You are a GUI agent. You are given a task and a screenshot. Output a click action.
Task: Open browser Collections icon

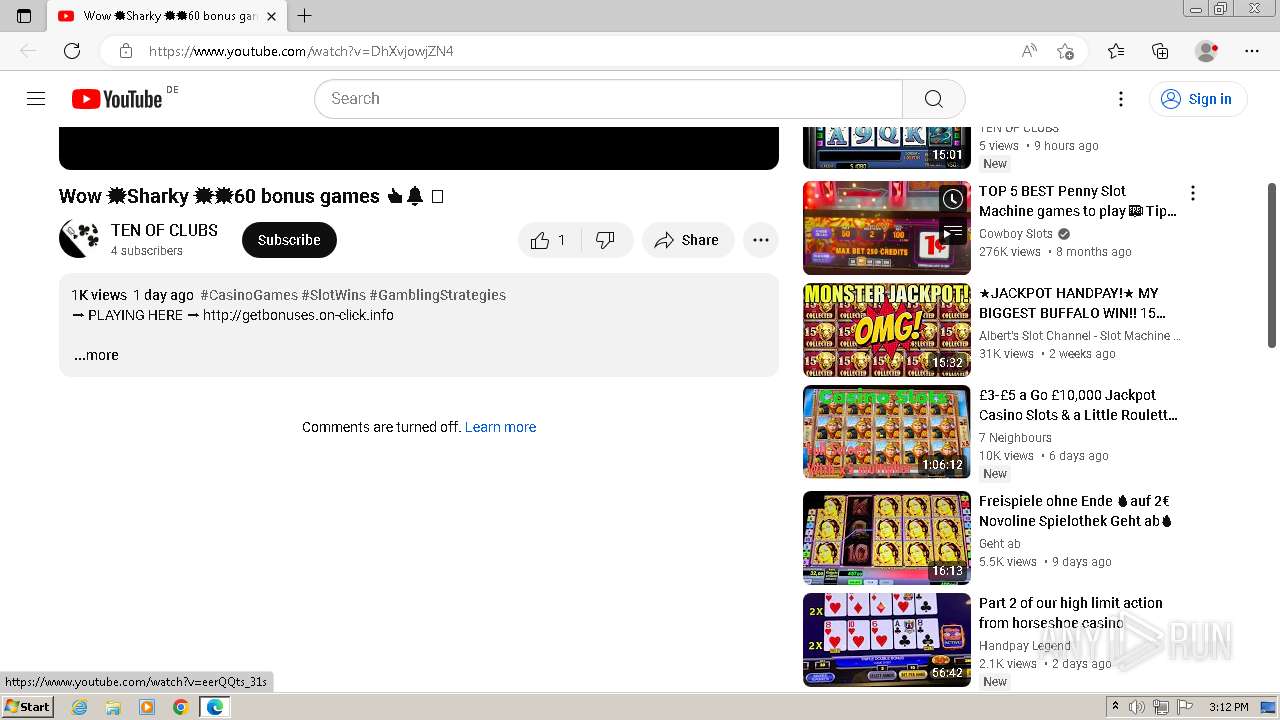(x=1160, y=51)
